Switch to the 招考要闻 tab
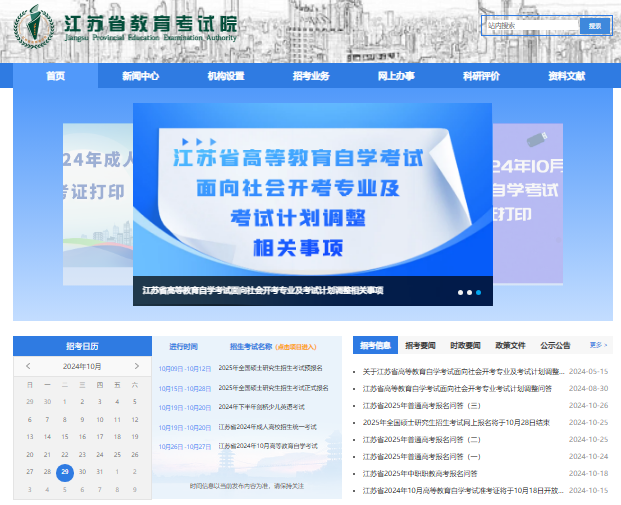The width and height of the screenshot is (621, 505). [420, 345]
